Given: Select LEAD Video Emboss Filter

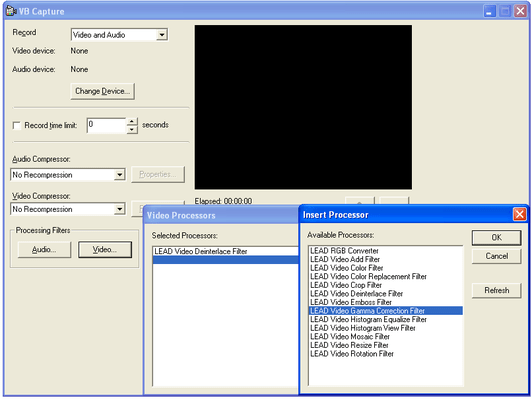Looking at the screenshot, I should 385,302.
